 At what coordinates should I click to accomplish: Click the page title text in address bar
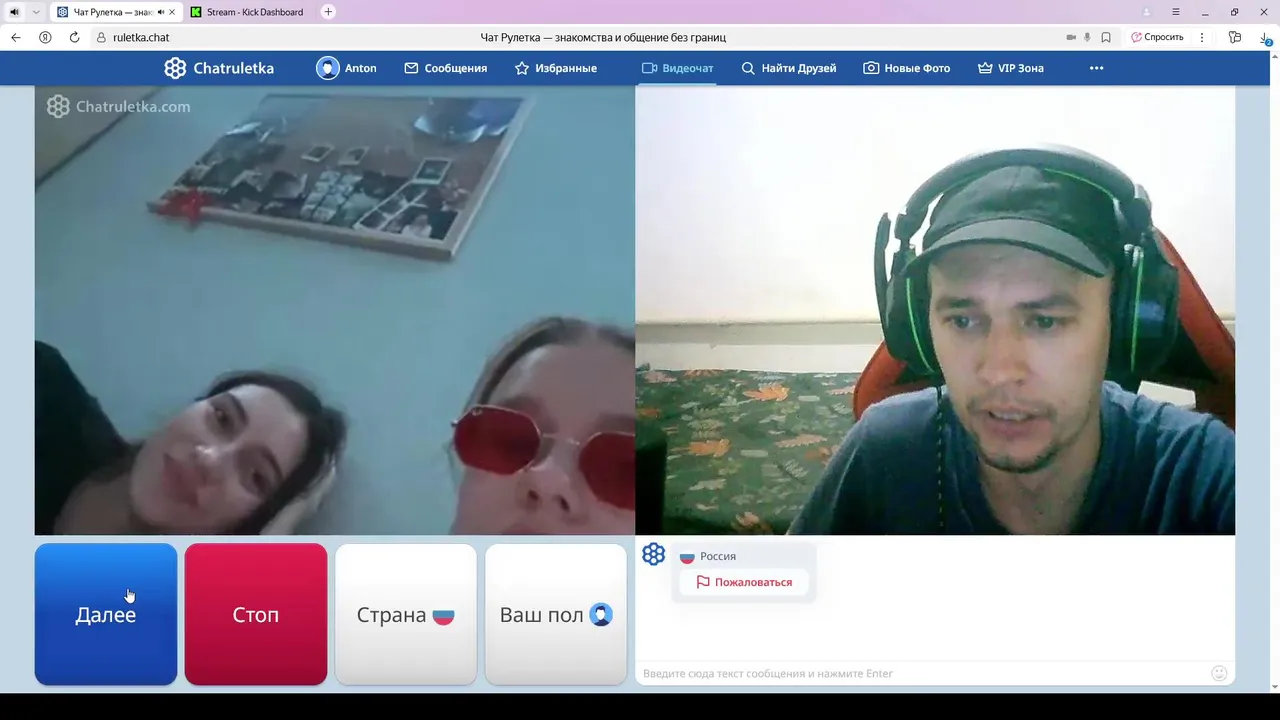click(603, 37)
